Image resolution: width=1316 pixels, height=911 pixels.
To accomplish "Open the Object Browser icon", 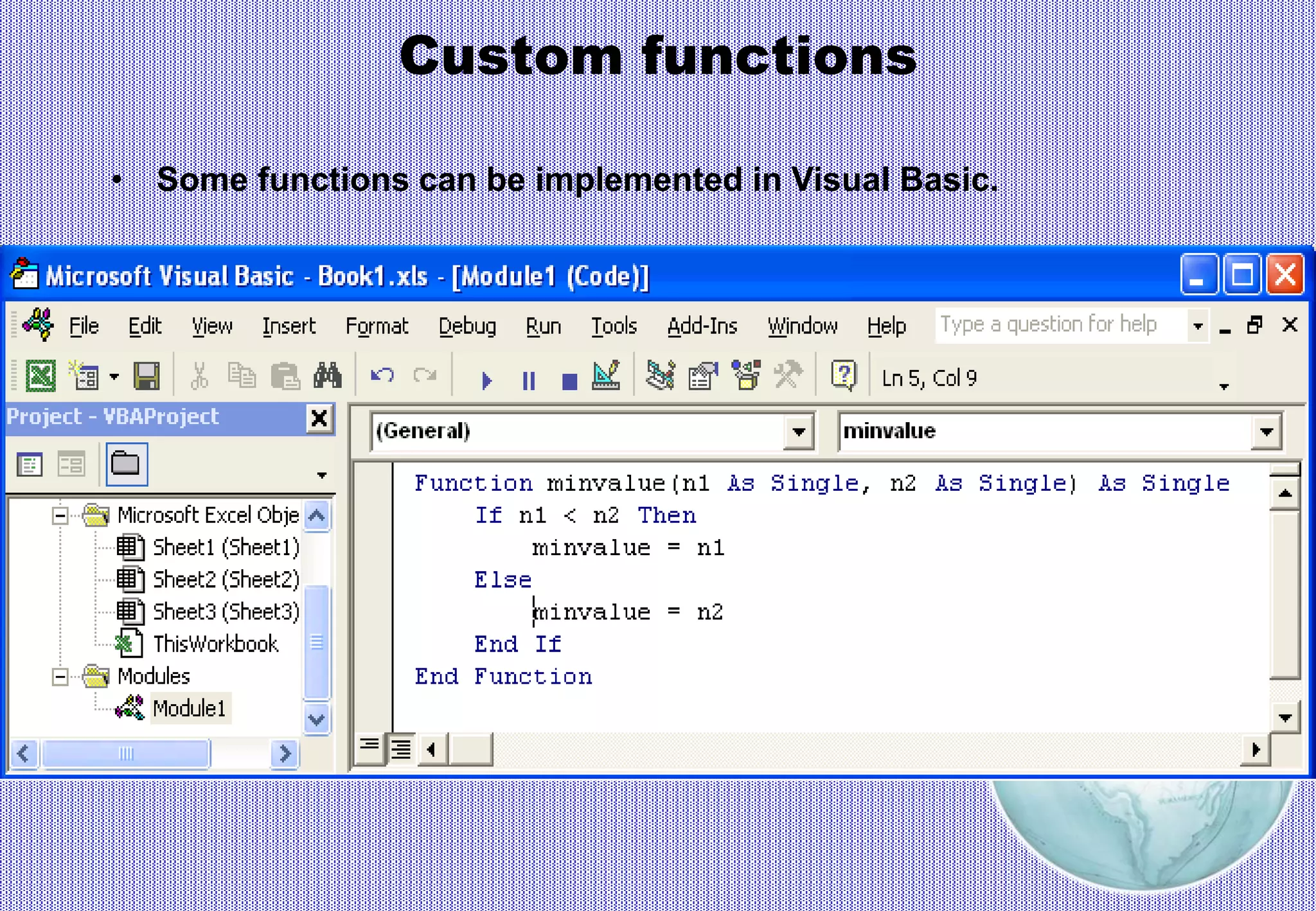I will 746,376.
